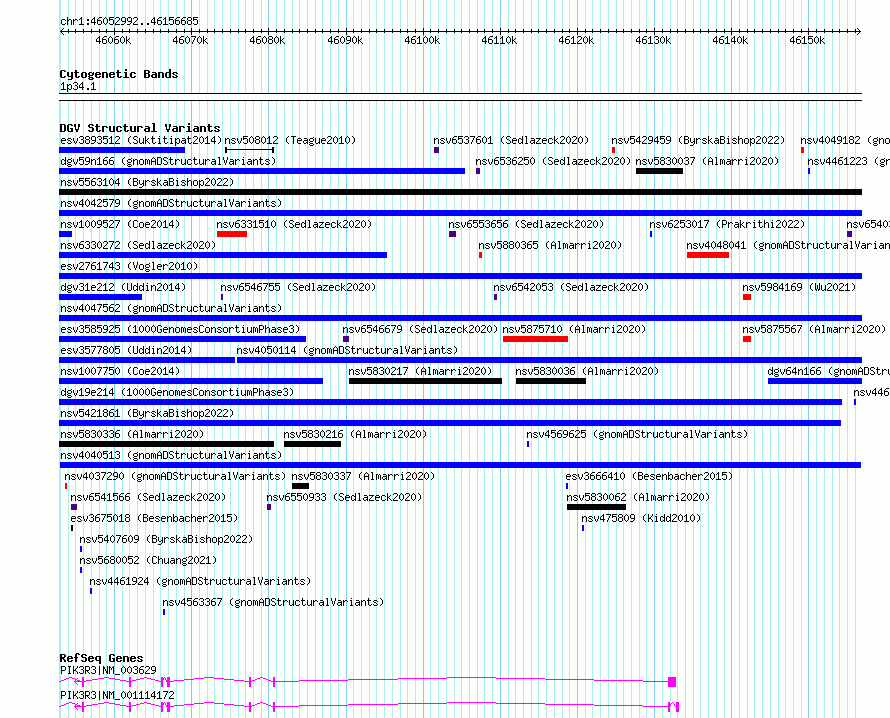
Task: Select the black nsv5830037 variant bar
Action: 659,171
